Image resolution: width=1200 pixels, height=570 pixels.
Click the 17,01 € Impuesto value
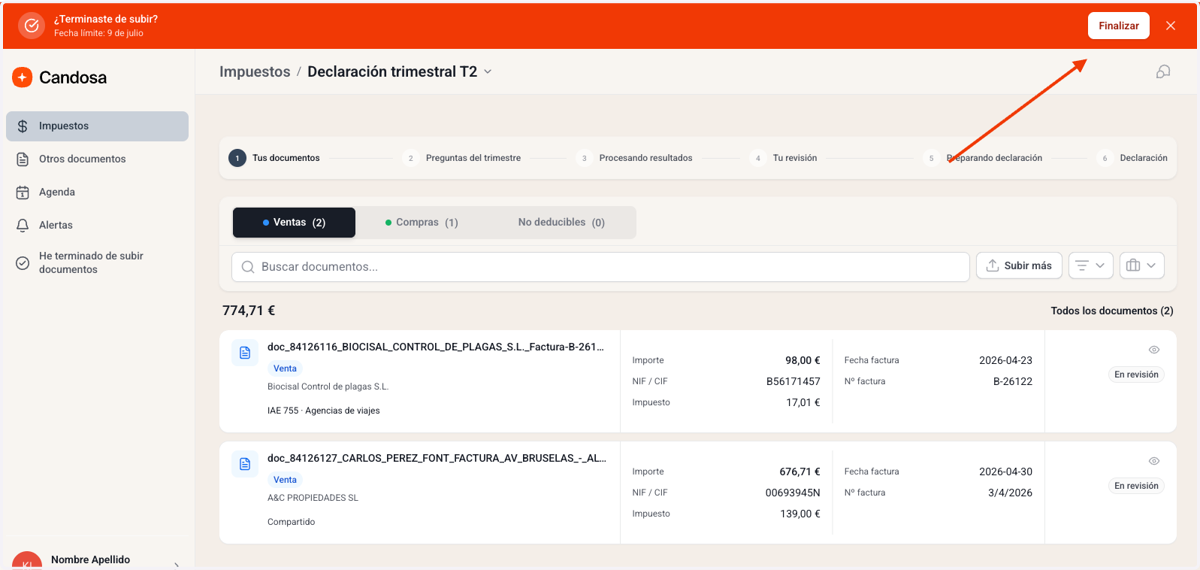tap(803, 402)
